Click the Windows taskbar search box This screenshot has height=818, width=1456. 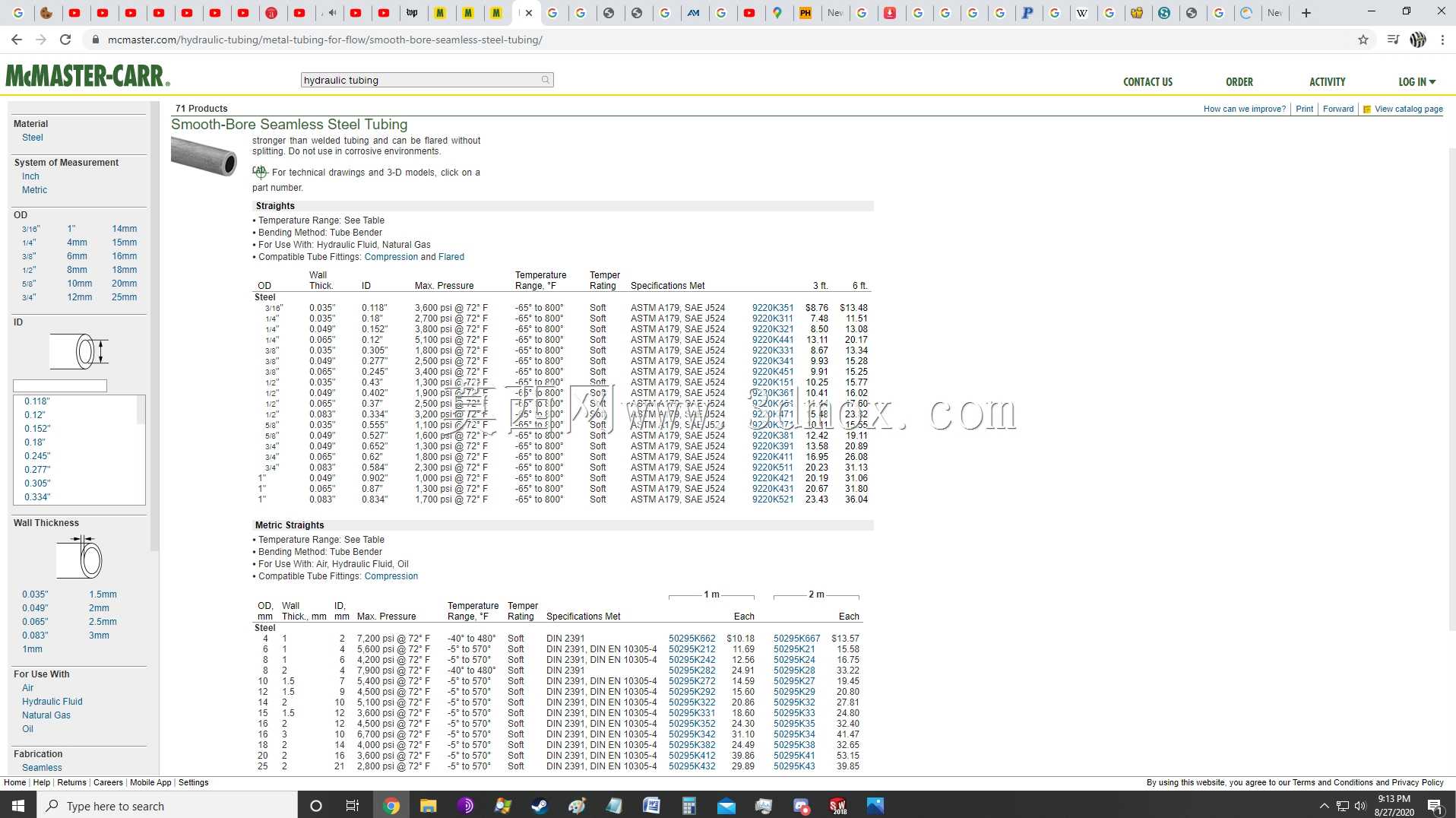(167, 806)
